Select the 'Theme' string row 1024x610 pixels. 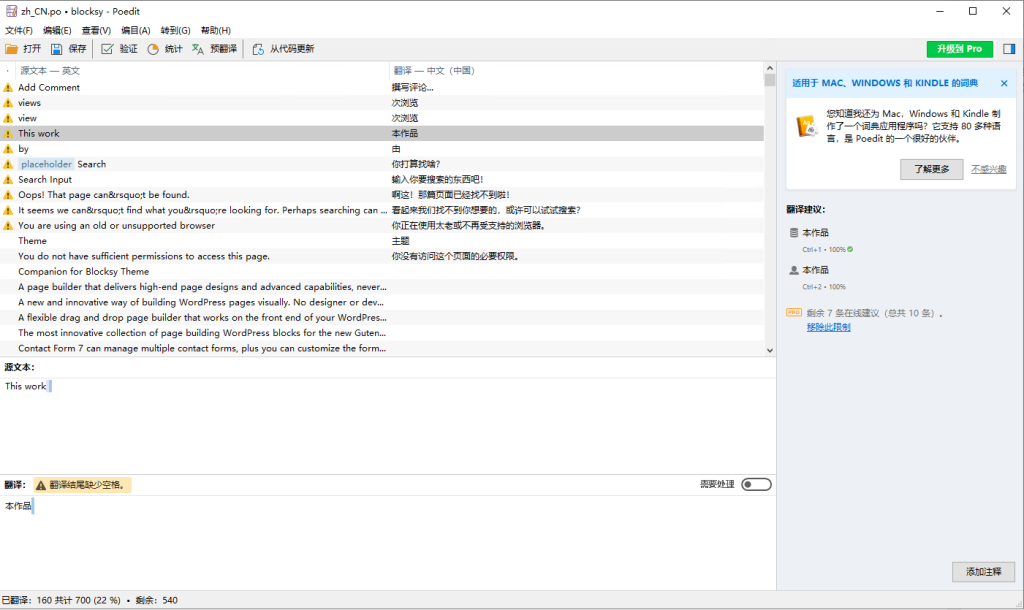(x=382, y=241)
